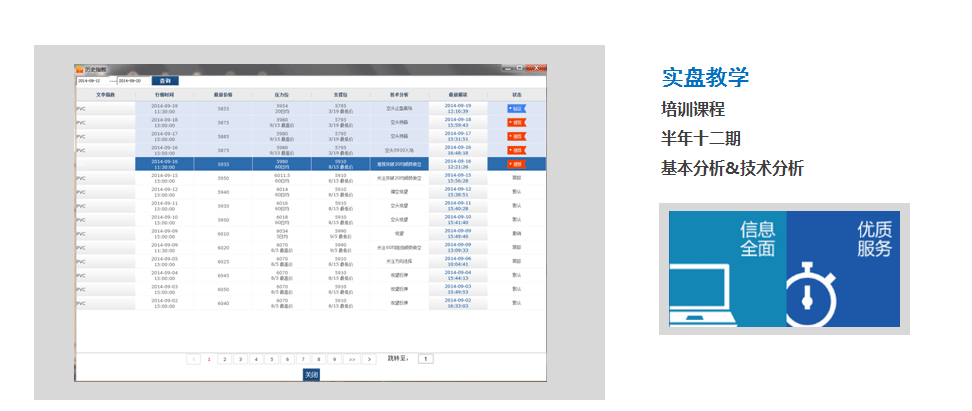Screen dimensions: 972x411
Task: Maximize the history index window
Action: click(x=519, y=68)
